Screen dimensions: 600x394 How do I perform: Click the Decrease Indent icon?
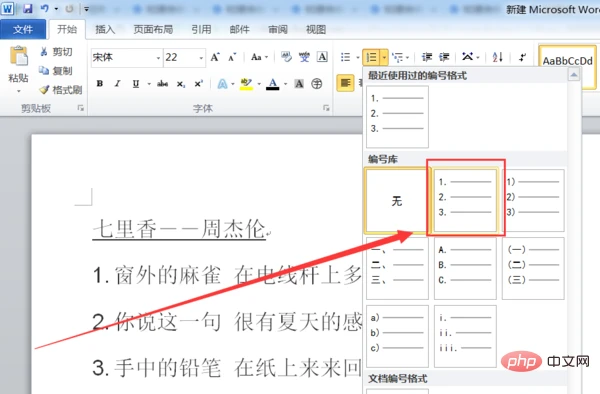pos(427,57)
